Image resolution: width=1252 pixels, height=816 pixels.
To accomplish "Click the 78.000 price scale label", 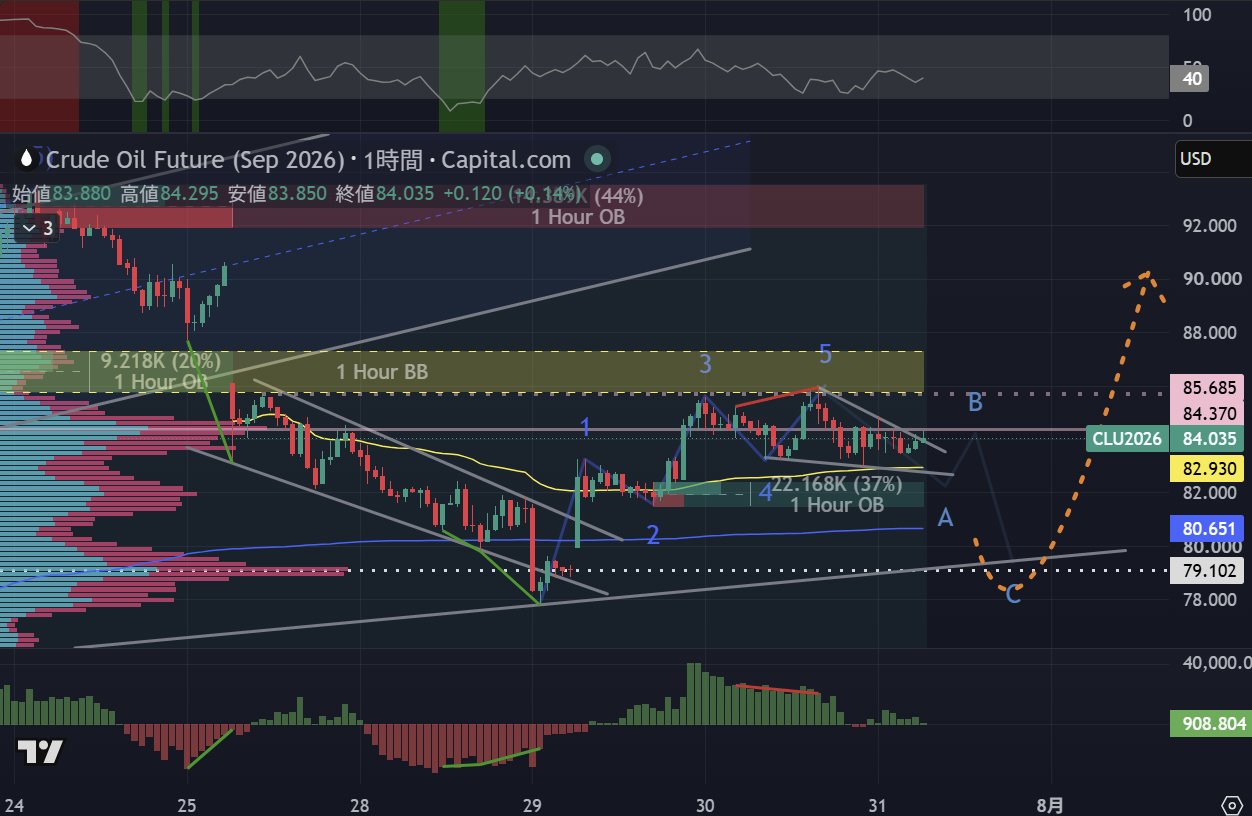I will tap(1209, 600).
